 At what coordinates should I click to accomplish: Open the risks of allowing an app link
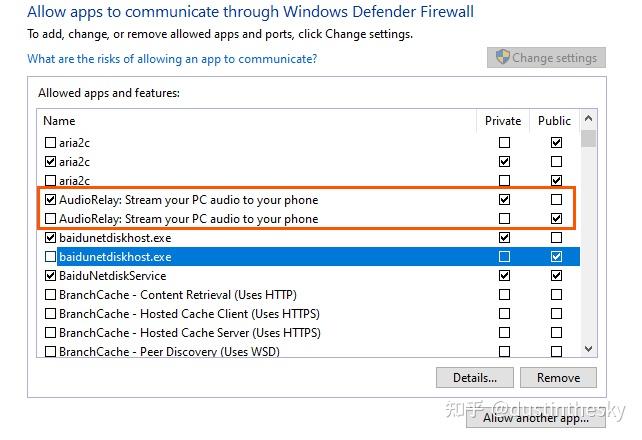[x=172, y=59]
